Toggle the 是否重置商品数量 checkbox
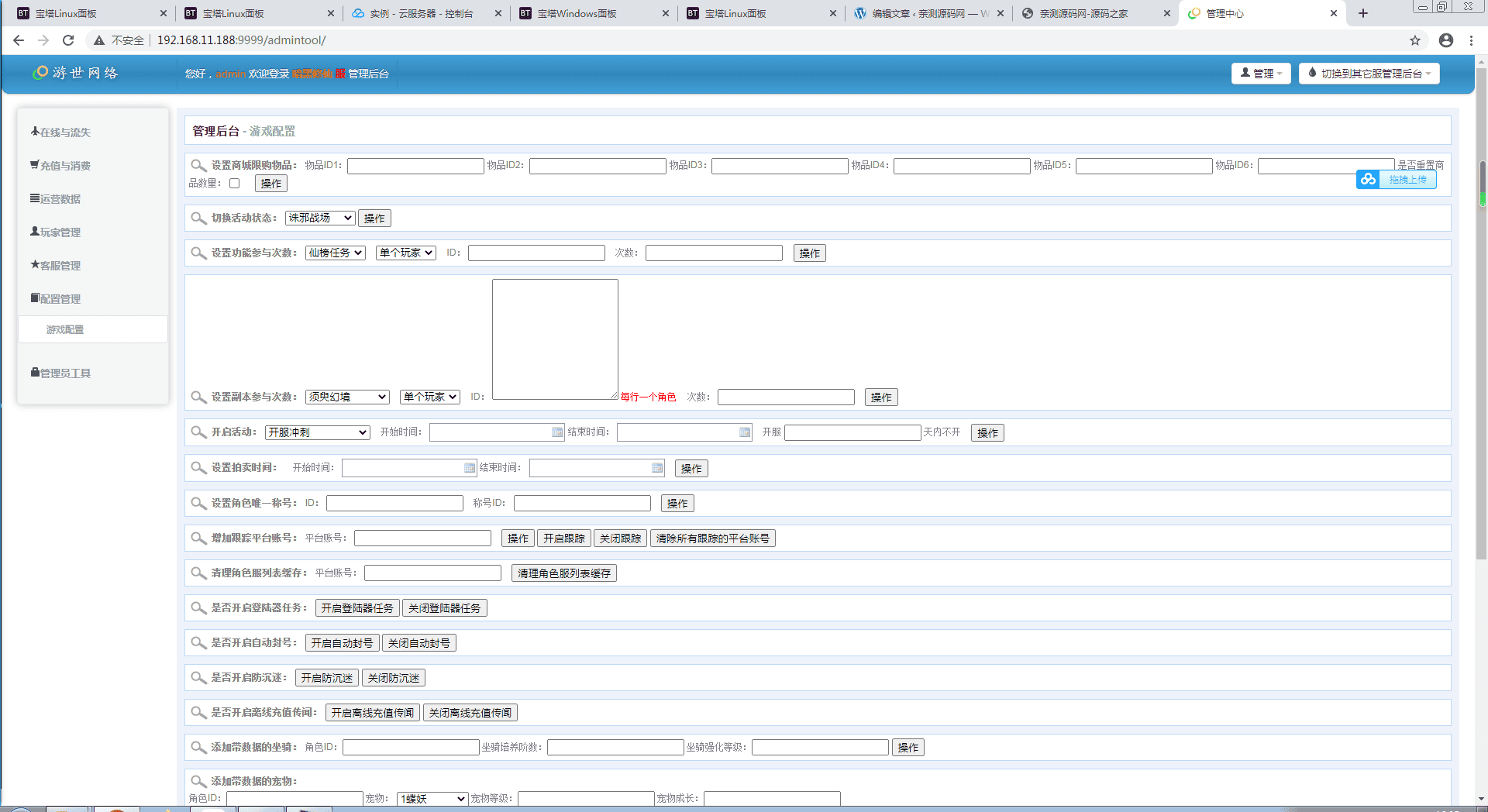The image size is (1488, 812). coord(234,184)
